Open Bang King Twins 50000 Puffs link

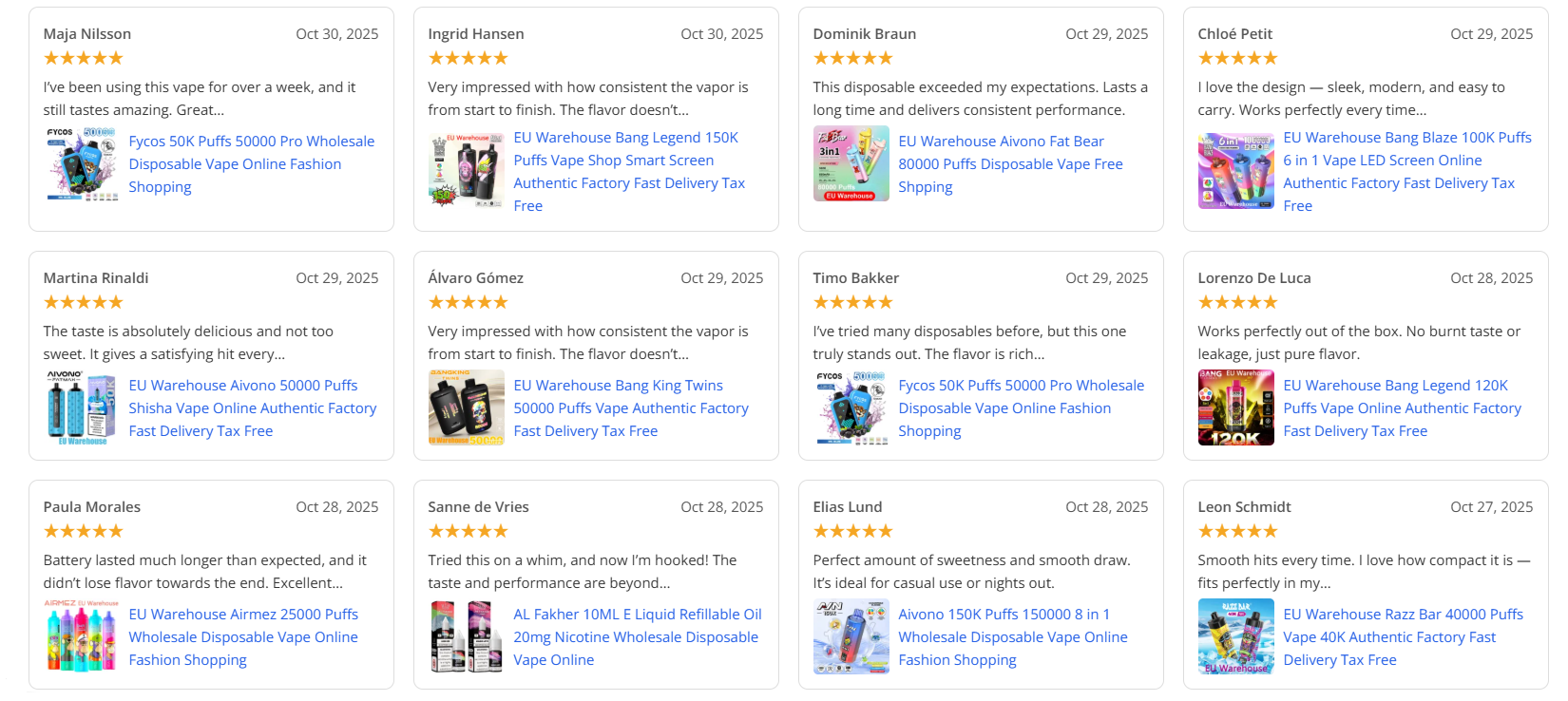tap(630, 407)
